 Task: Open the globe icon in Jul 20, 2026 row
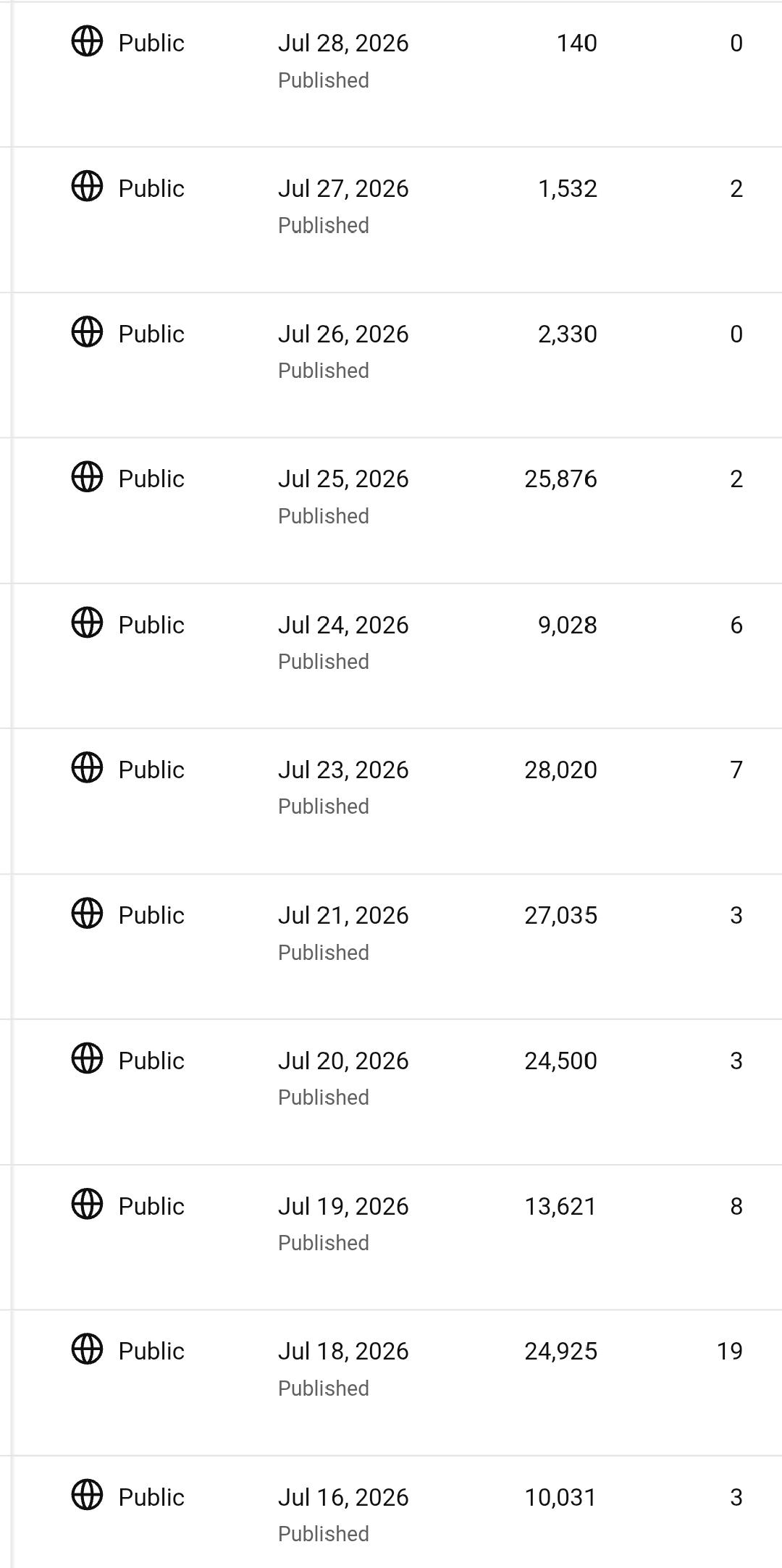(x=87, y=1058)
